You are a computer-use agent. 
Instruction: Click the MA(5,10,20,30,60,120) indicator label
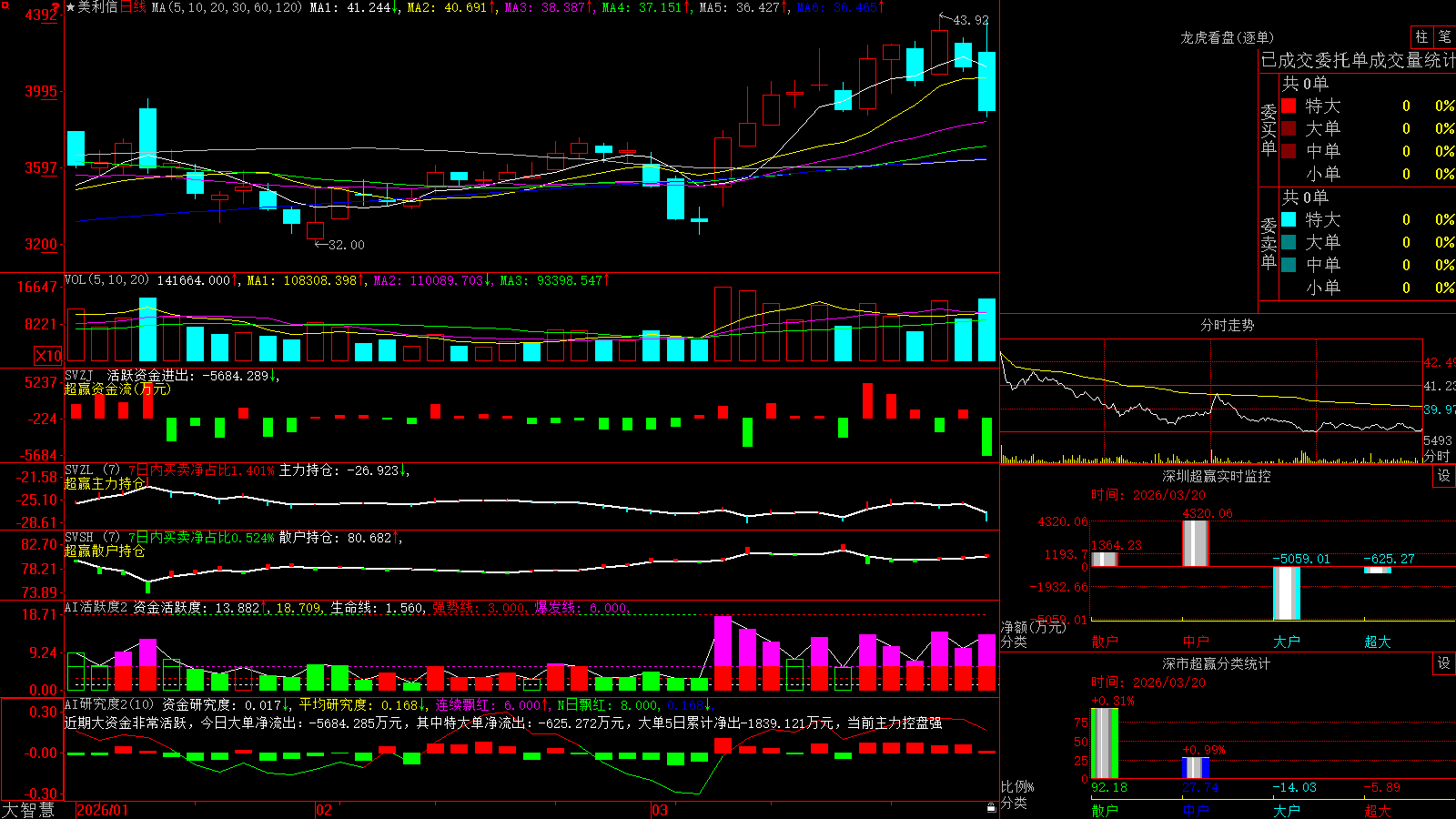point(227,7)
